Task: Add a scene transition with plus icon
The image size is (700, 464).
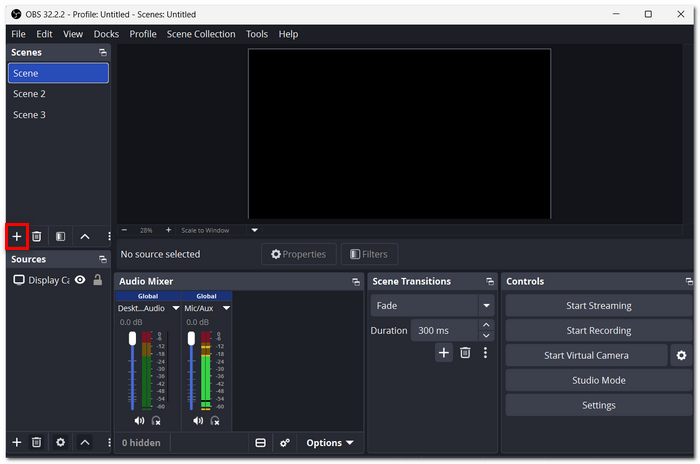Action: [x=444, y=353]
